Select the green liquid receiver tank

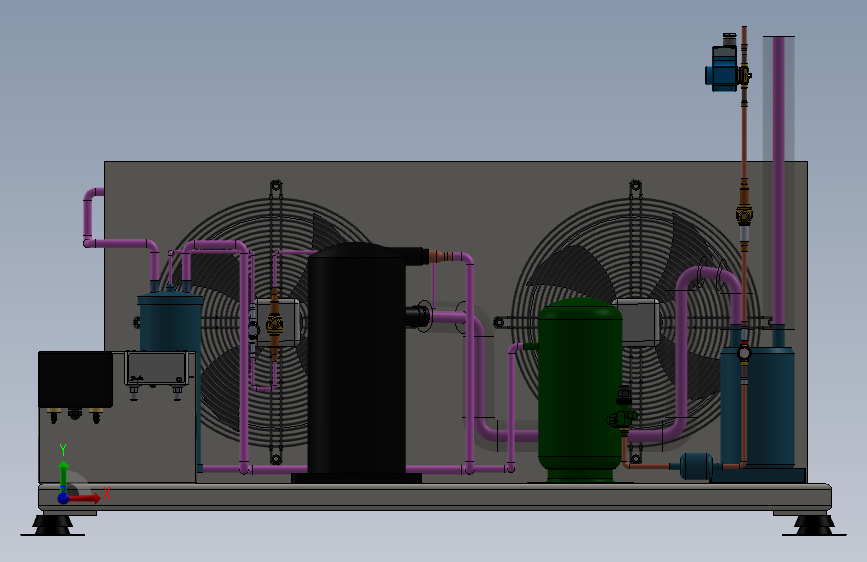pos(579,390)
